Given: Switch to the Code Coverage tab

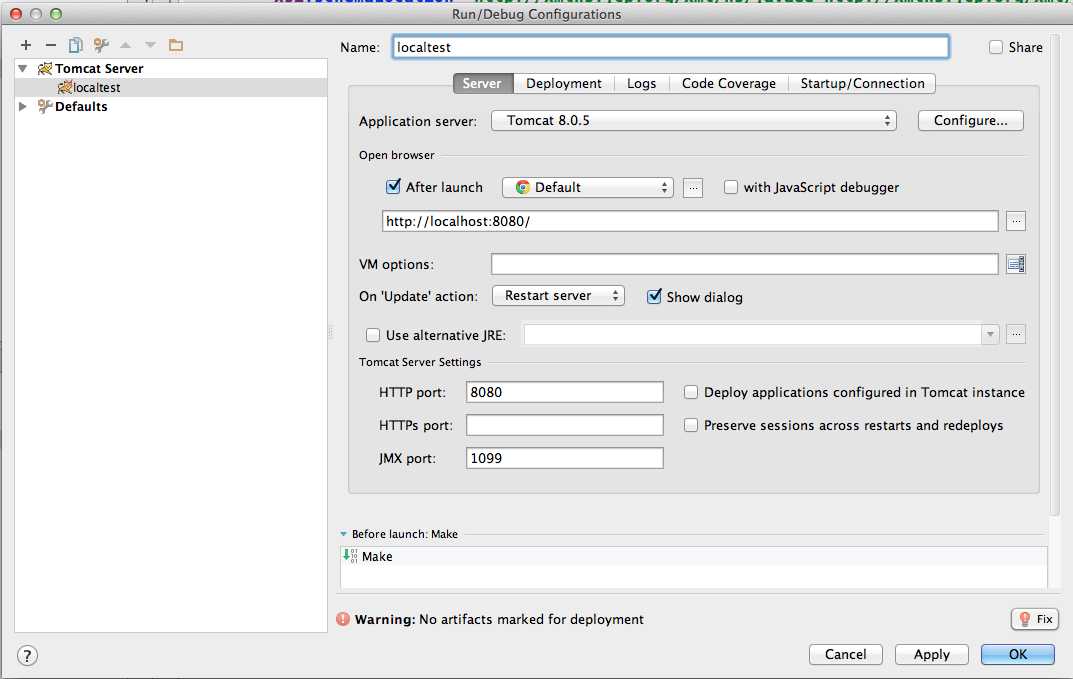Looking at the screenshot, I should pos(729,84).
